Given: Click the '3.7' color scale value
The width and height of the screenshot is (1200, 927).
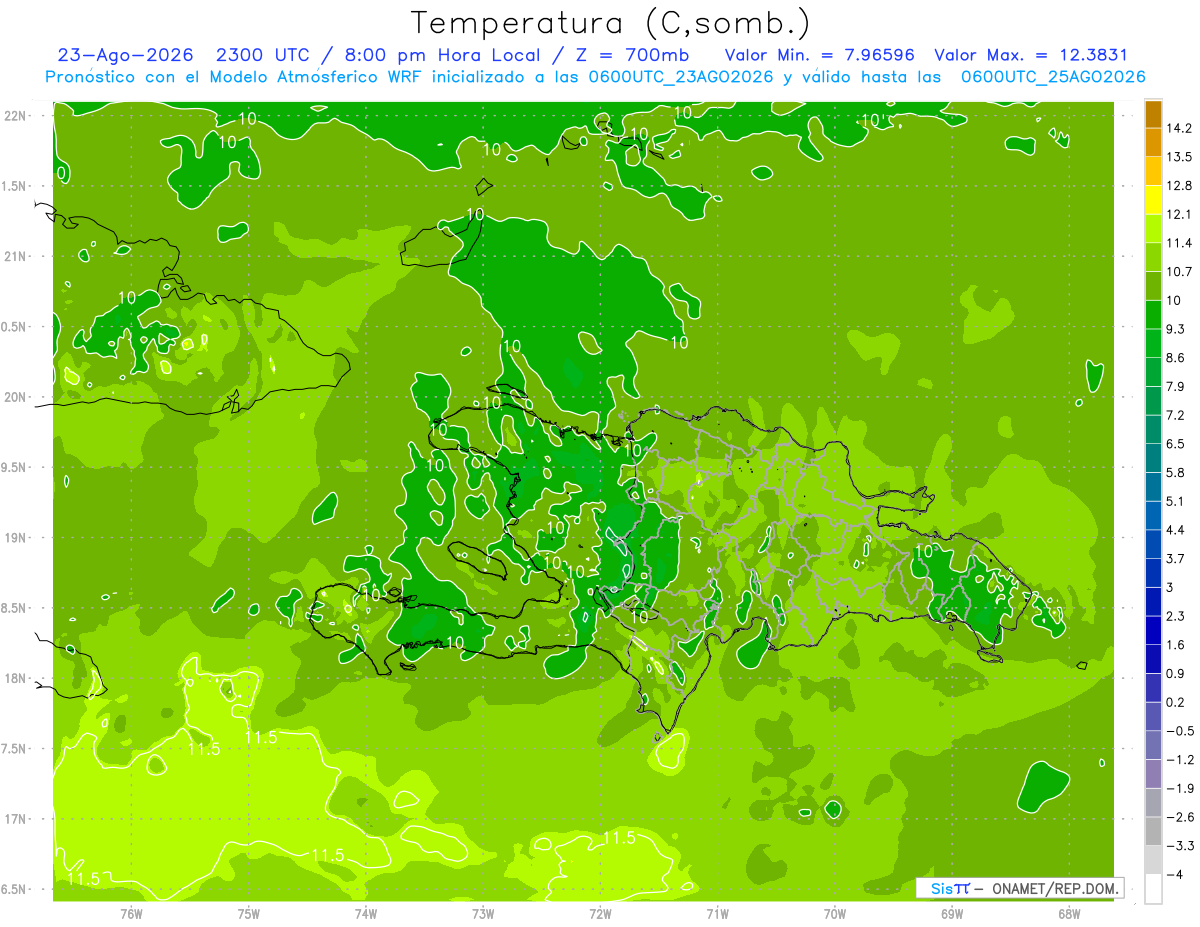Looking at the screenshot, I should 1176,558.
